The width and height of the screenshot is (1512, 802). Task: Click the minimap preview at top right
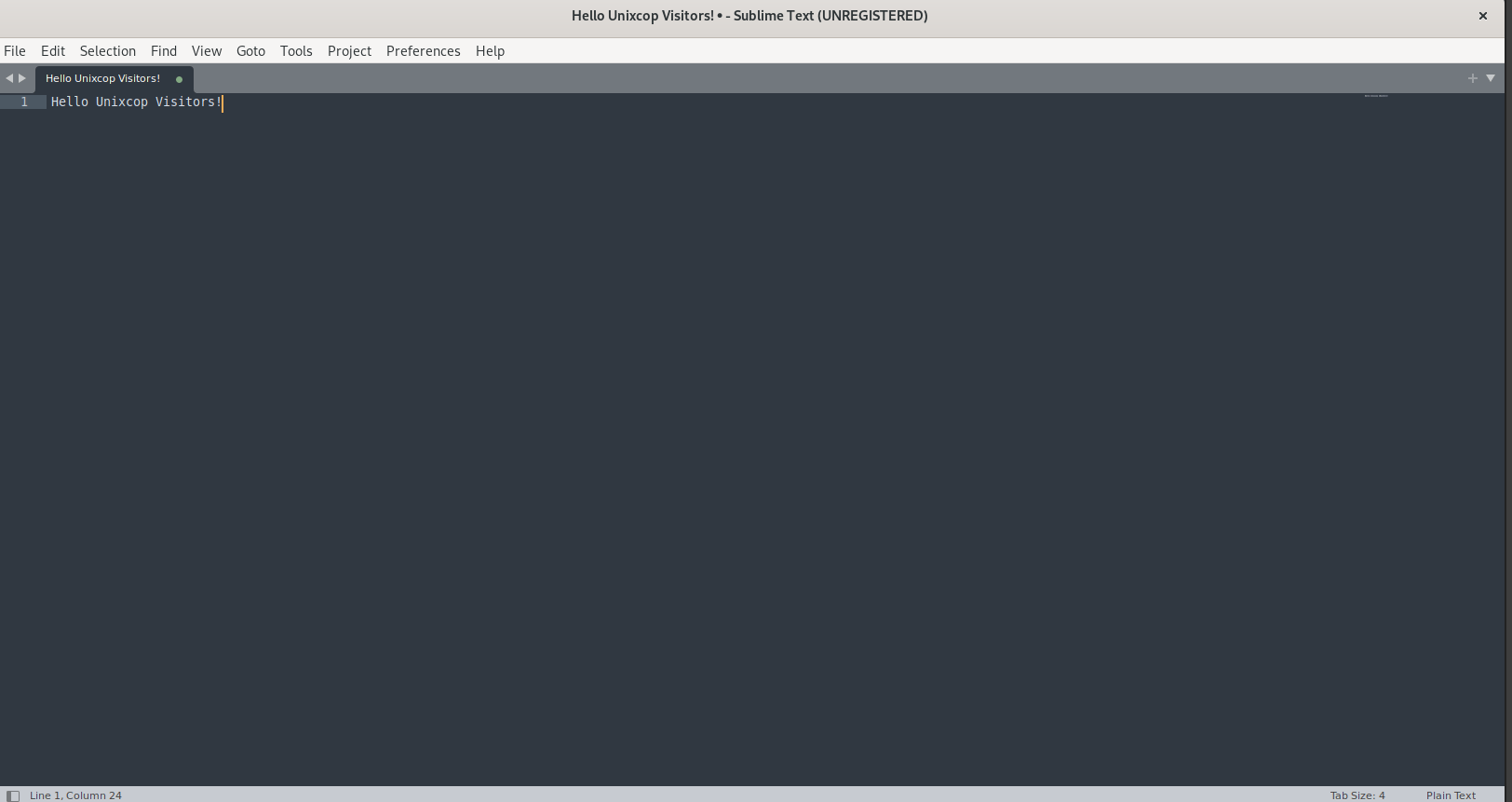pos(1376,96)
